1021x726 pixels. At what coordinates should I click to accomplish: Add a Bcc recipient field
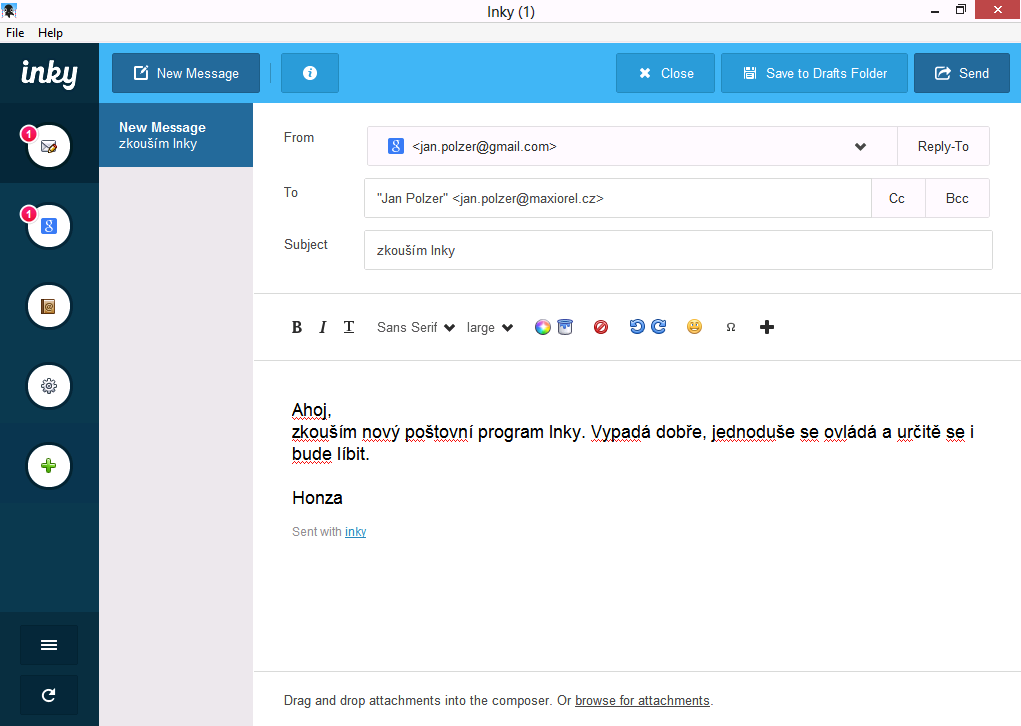click(x=957, y=199)
